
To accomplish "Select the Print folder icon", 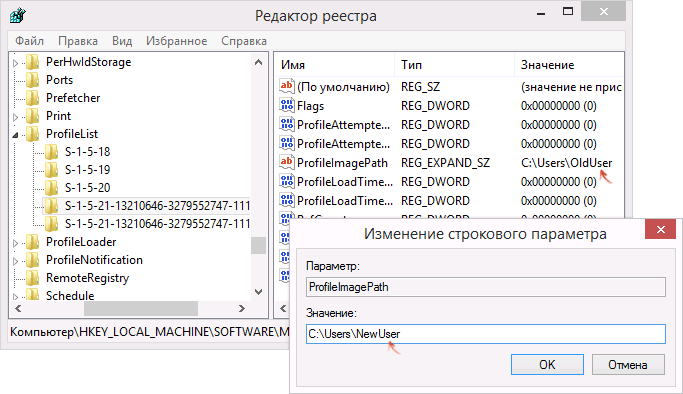I will pos(33,116).
